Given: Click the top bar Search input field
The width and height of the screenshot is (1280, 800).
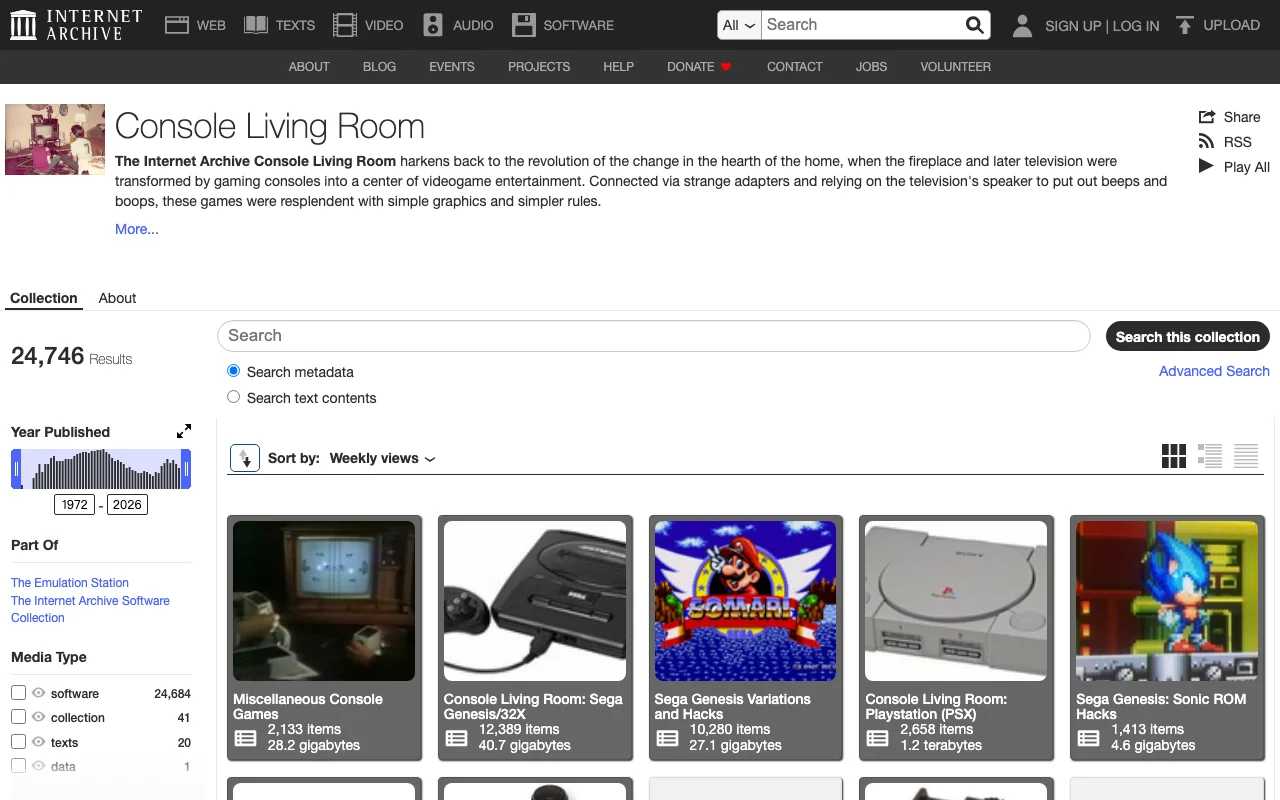Looking at the screenshot, I should click(x=863, y=25).
